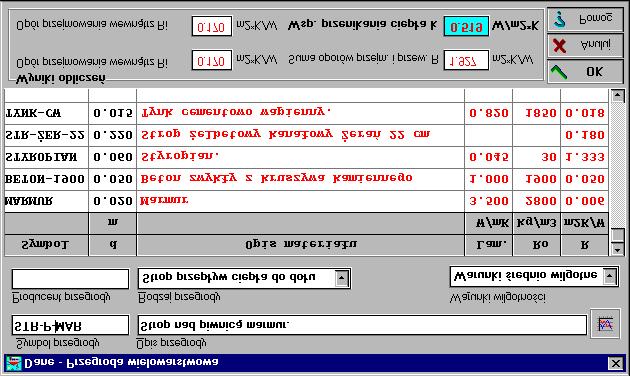Click description Tynk cementowo wapienny

[x=301, y=113]
